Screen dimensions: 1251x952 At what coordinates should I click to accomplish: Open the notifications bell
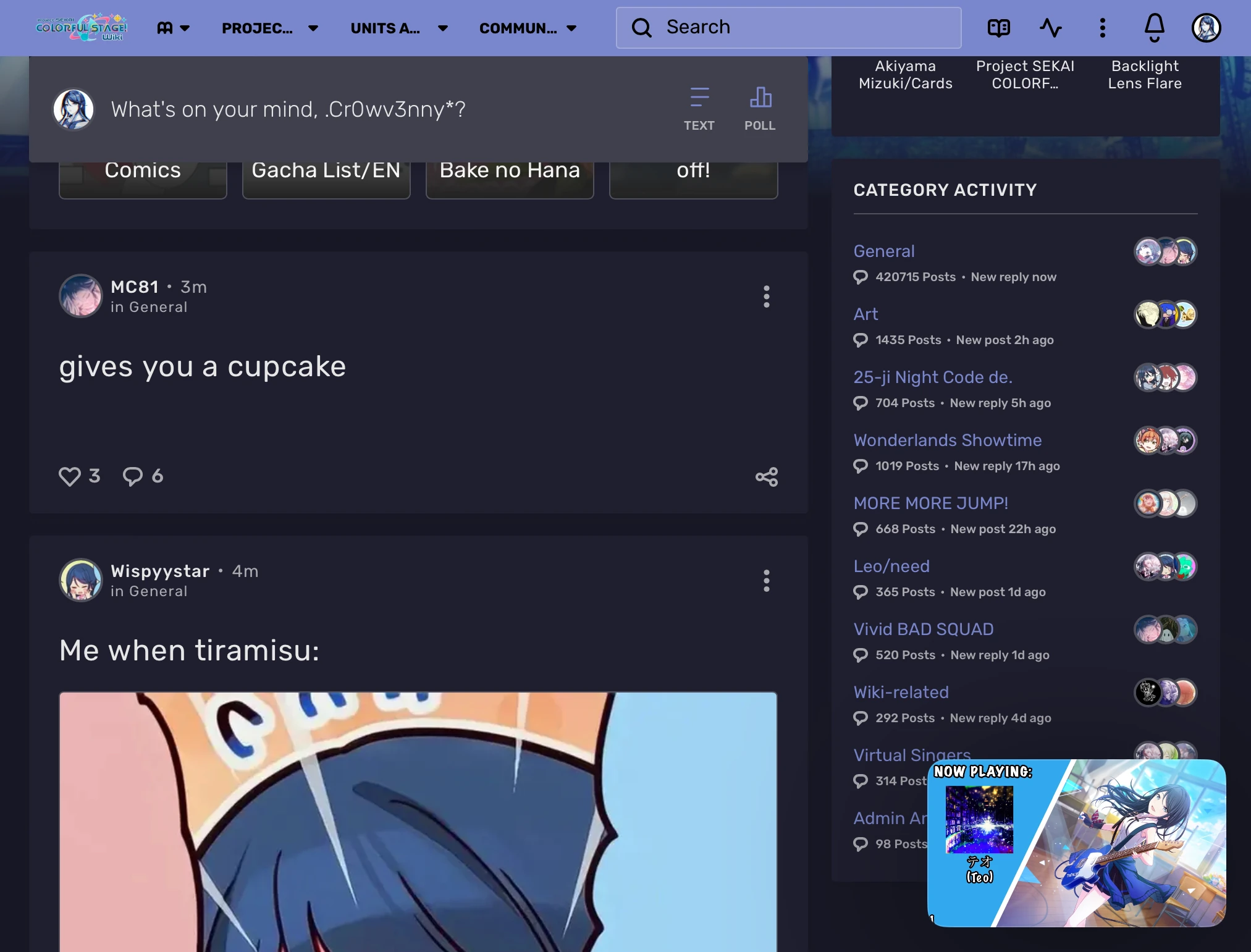coord(1154,27)
